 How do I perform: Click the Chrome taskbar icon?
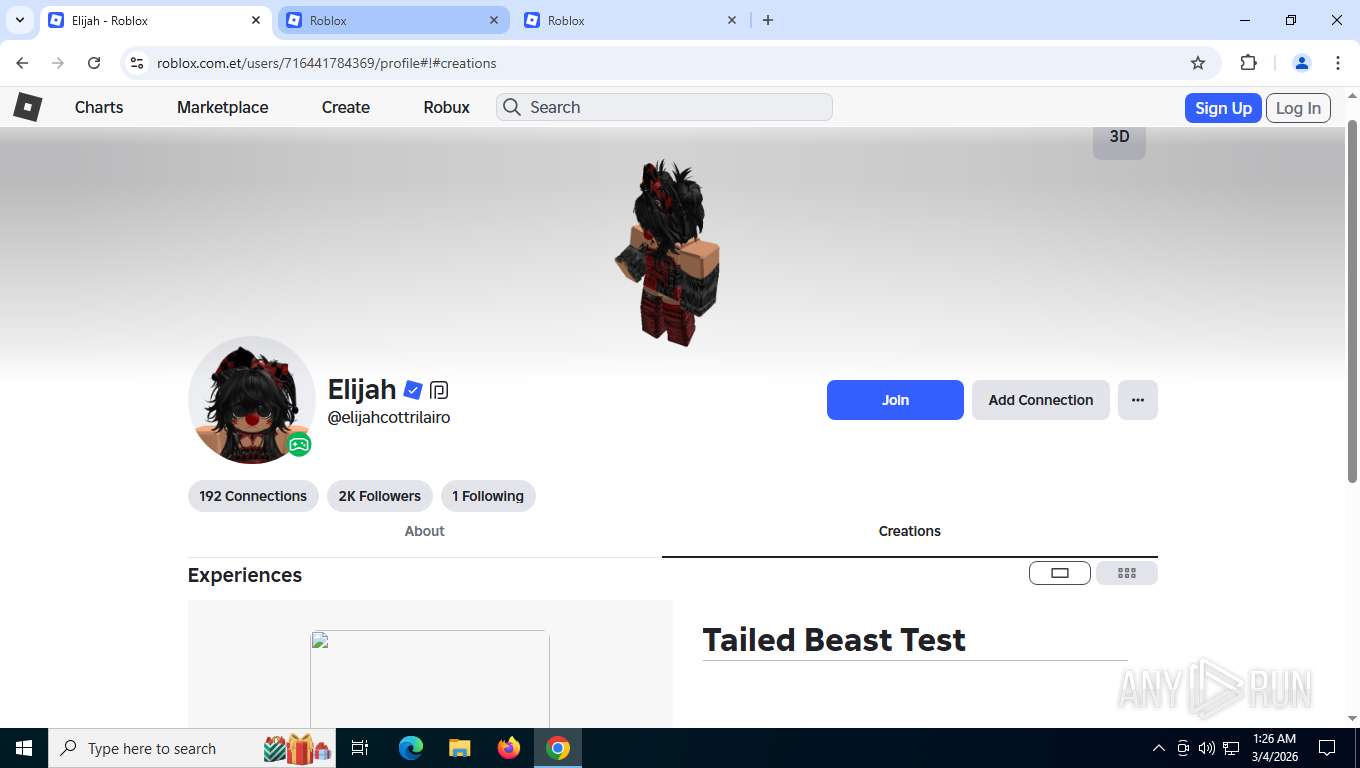pyautogui.click(x=558, y=748)
